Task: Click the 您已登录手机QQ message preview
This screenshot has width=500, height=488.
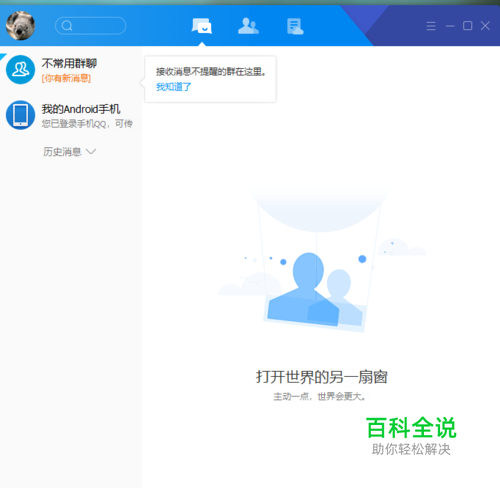Action: pyautogui.click(x=87, y=124)
